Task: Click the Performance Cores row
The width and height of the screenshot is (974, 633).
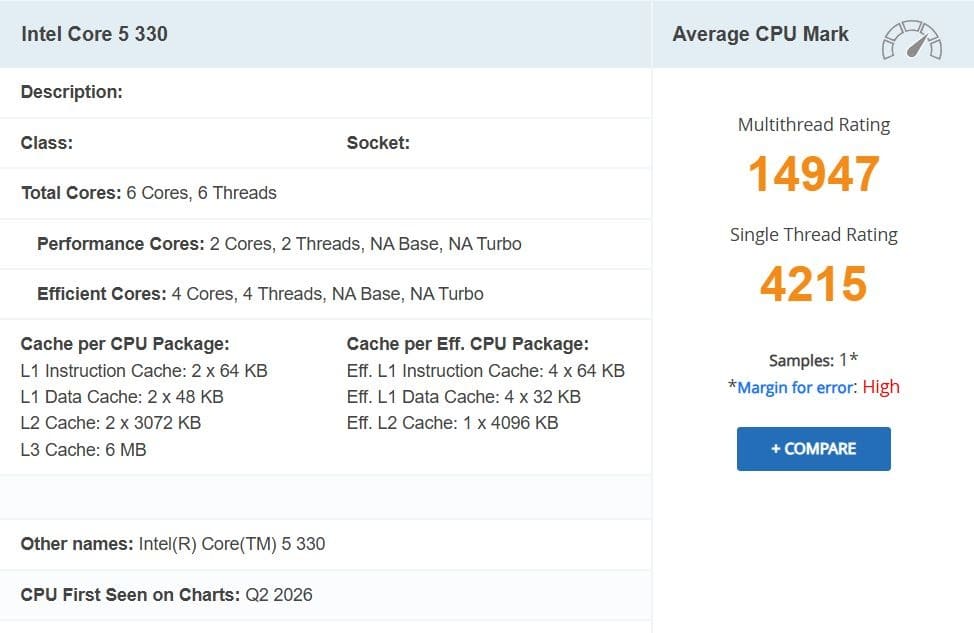Action: (279, 244)
